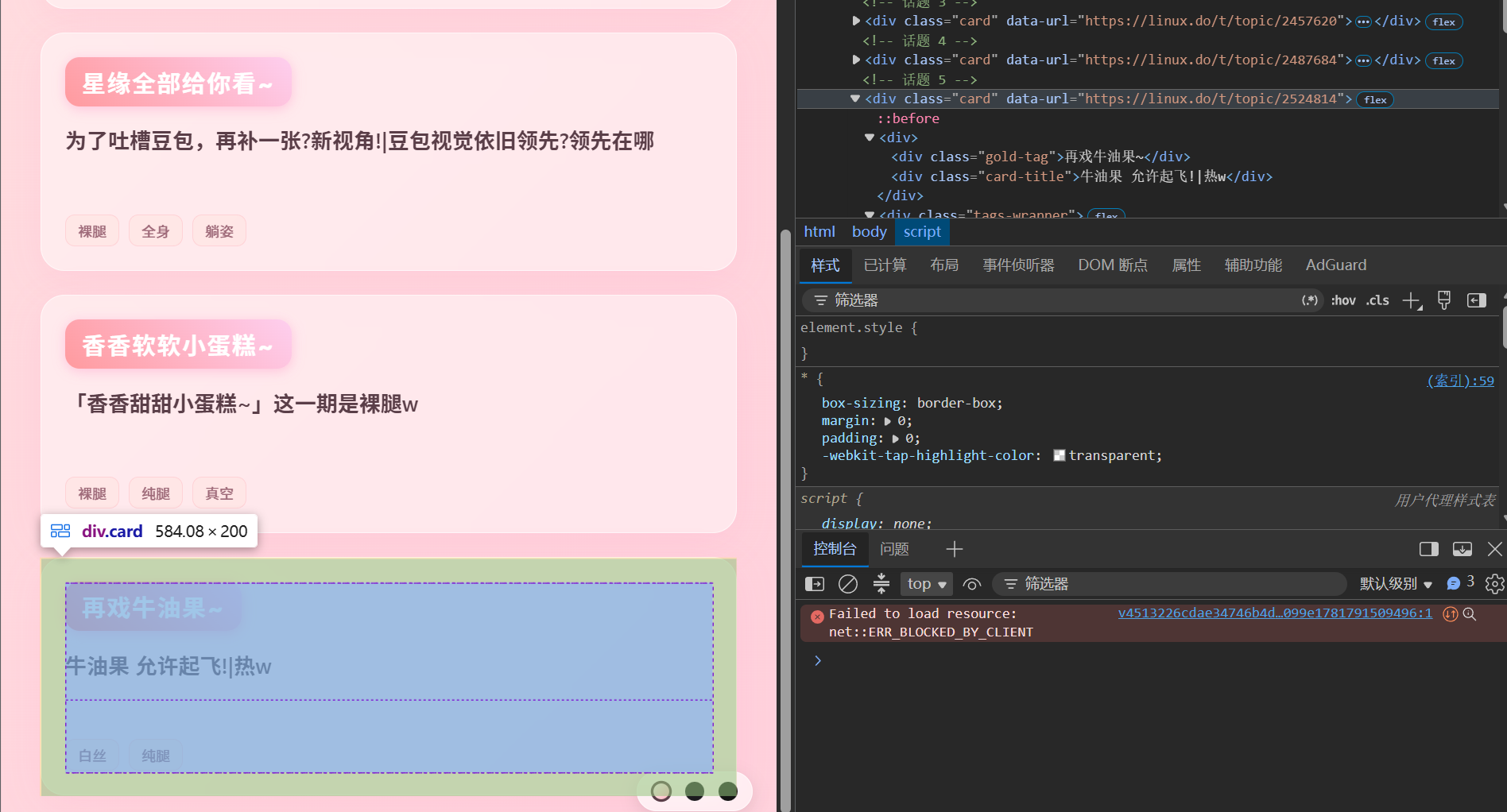The width and height of the screenshot is (1507, 812).
Task: Click the ellipsis on the topic/2487684 node
Action: click(x=1363, y=60)
